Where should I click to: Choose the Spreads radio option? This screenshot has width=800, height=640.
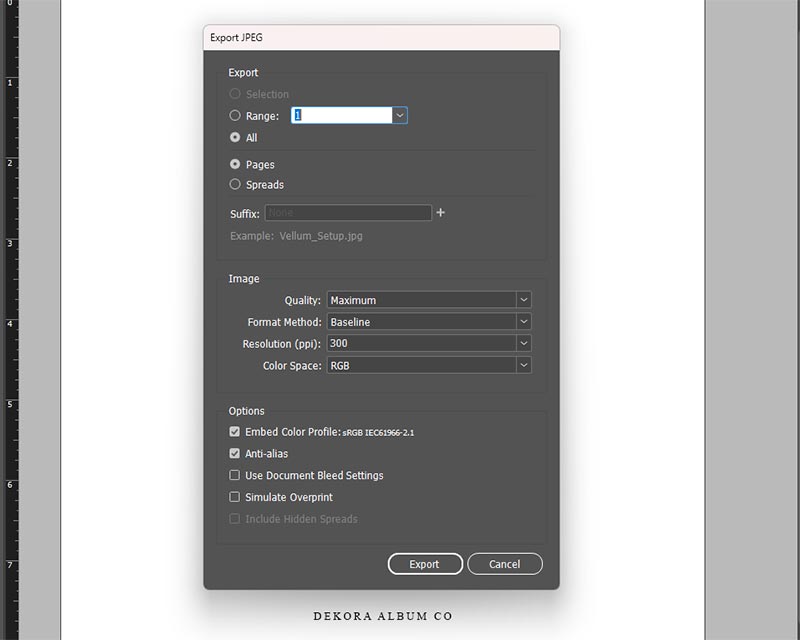[235, 185]
